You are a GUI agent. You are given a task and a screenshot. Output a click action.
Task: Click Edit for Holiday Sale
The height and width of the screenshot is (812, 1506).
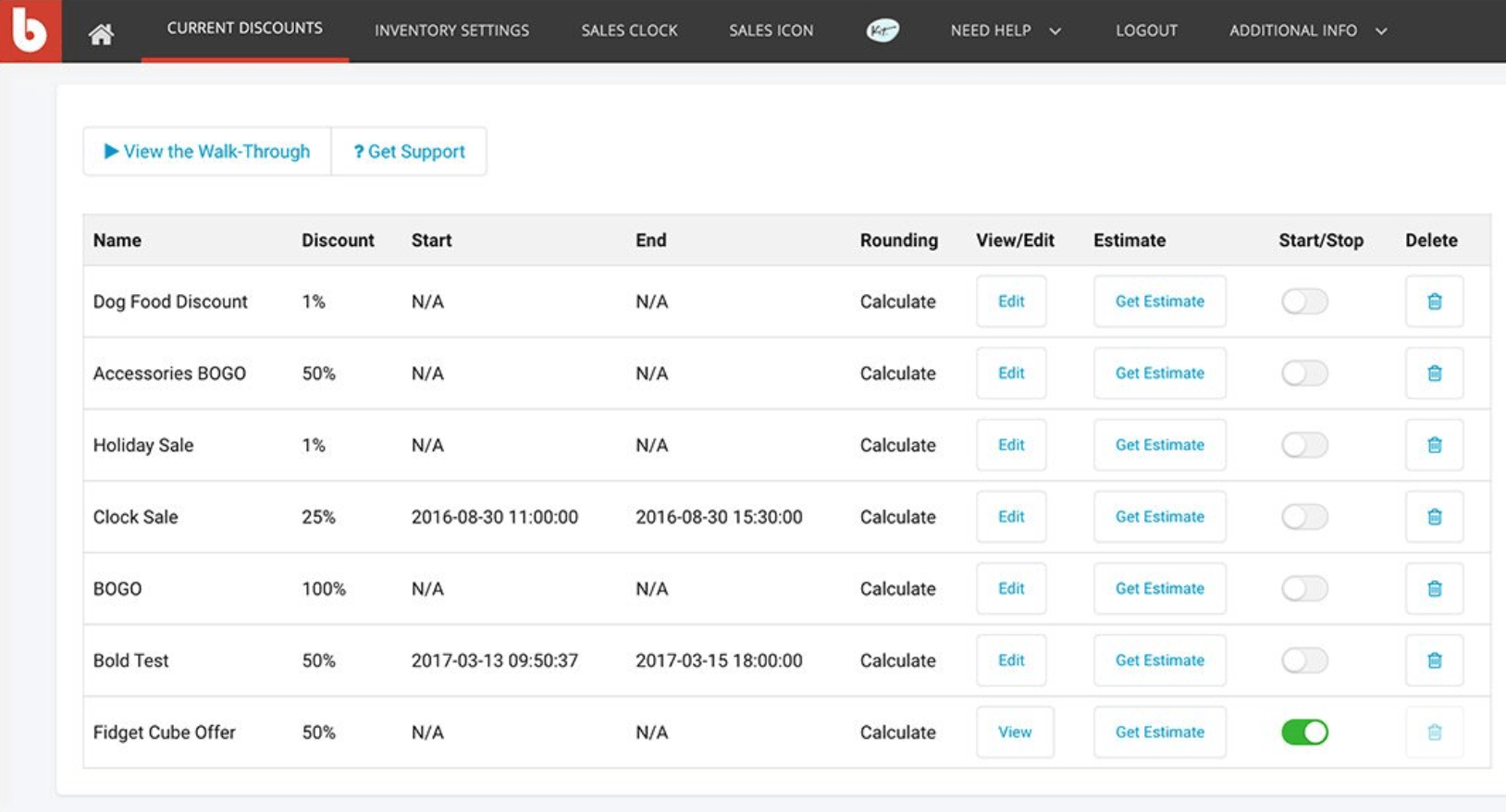click(x=1010, y=445)
